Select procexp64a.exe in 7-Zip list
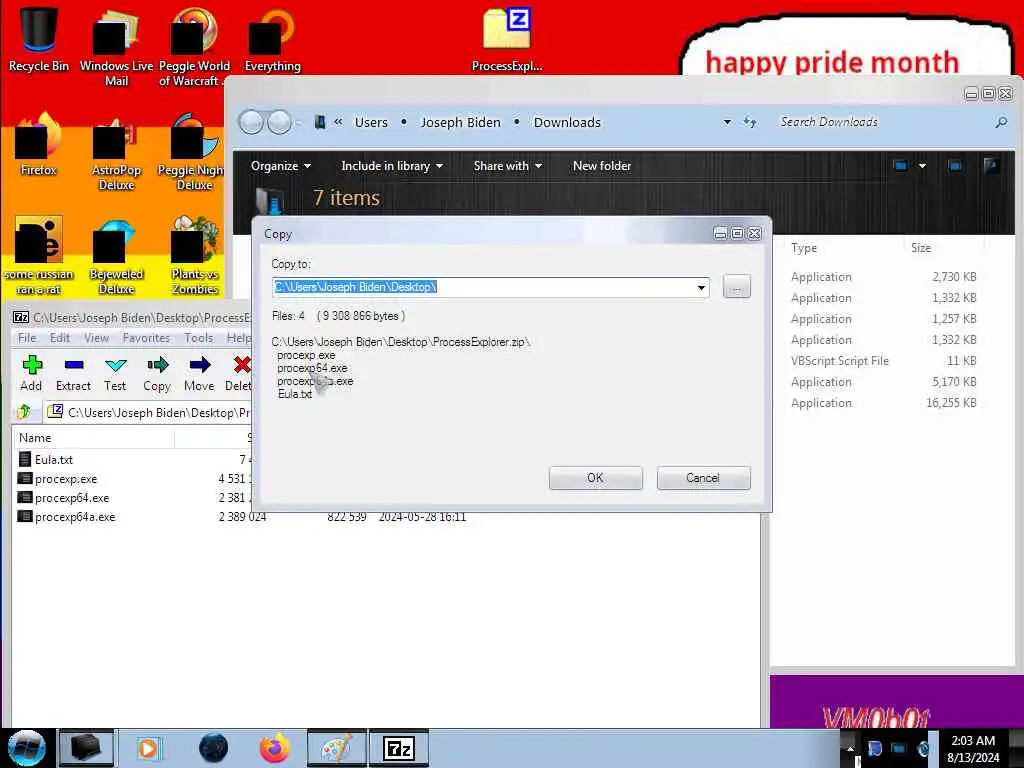This screenshot has height=768, width=1024. (75, 517)
